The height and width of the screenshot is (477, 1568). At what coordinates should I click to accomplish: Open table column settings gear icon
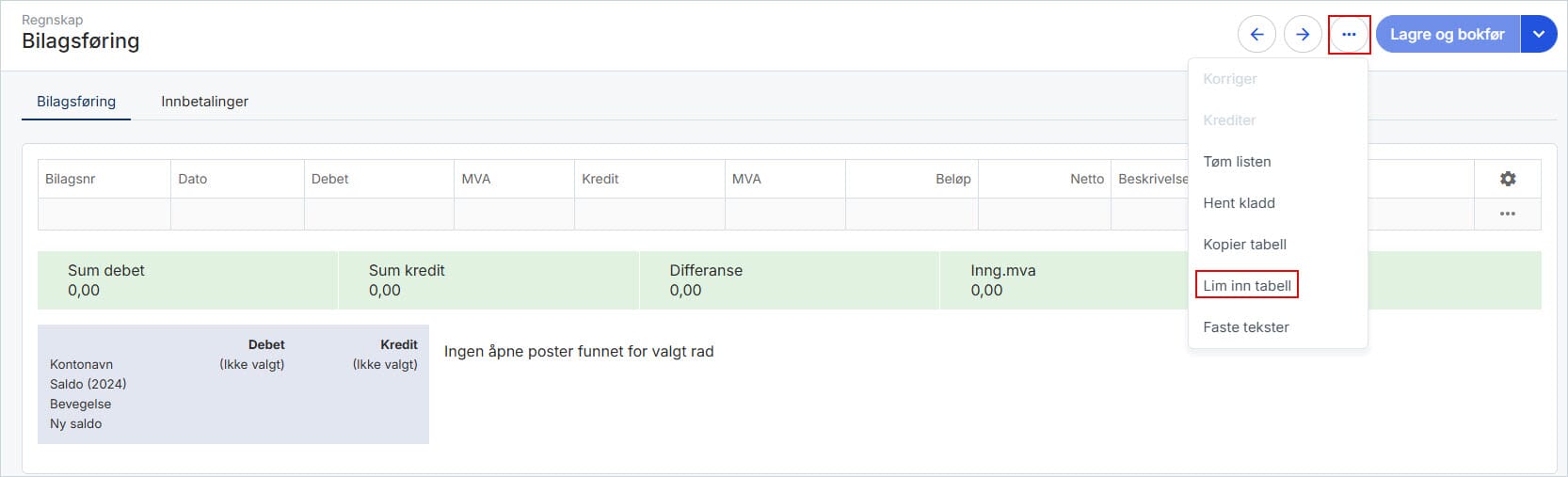tap(1508, 179)
